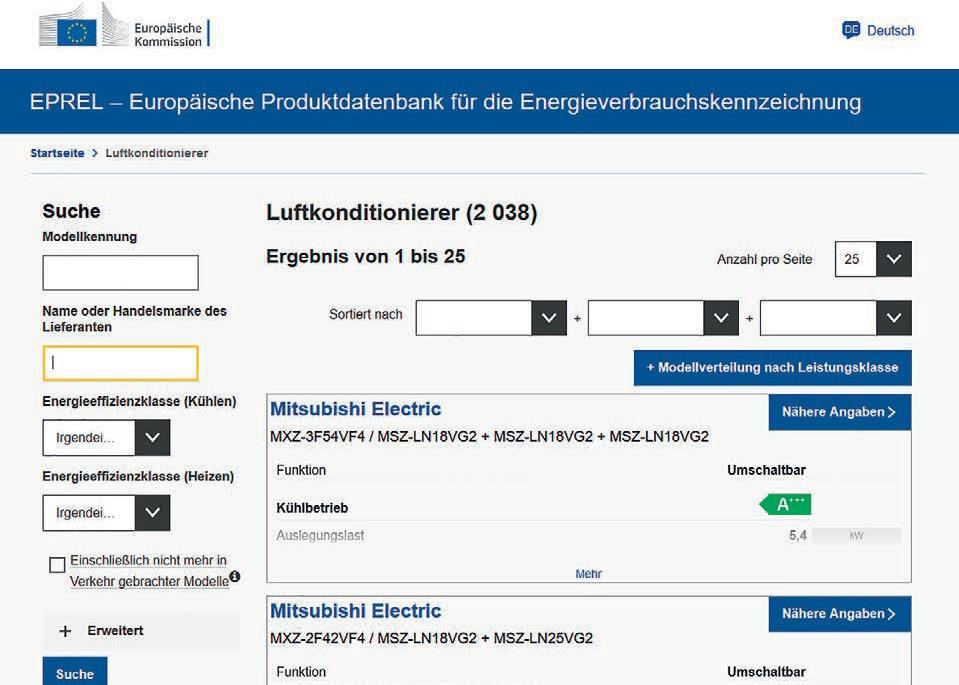This screenshot has height=685, width=959.
Task: Click the blue Suche button
Action: click(75, 672)
